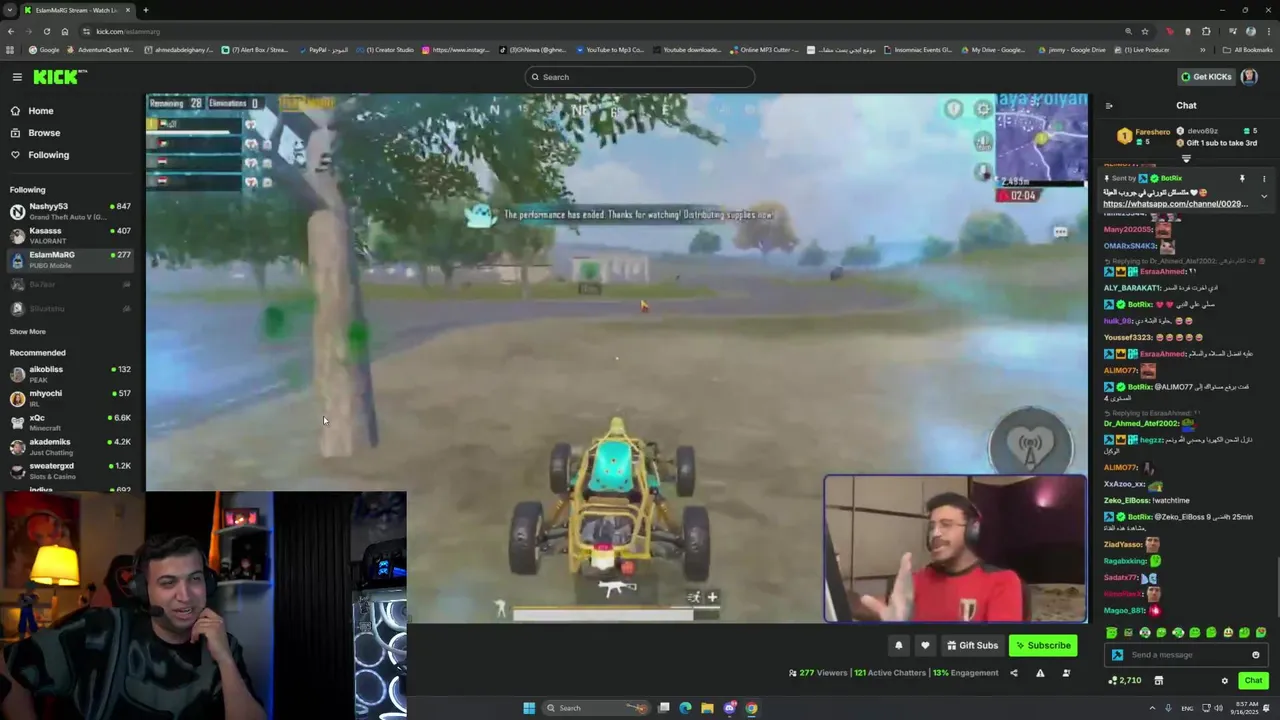
Task: Click the 277 Viewers count
Action: pyautogui.click(x=818, y=673)
